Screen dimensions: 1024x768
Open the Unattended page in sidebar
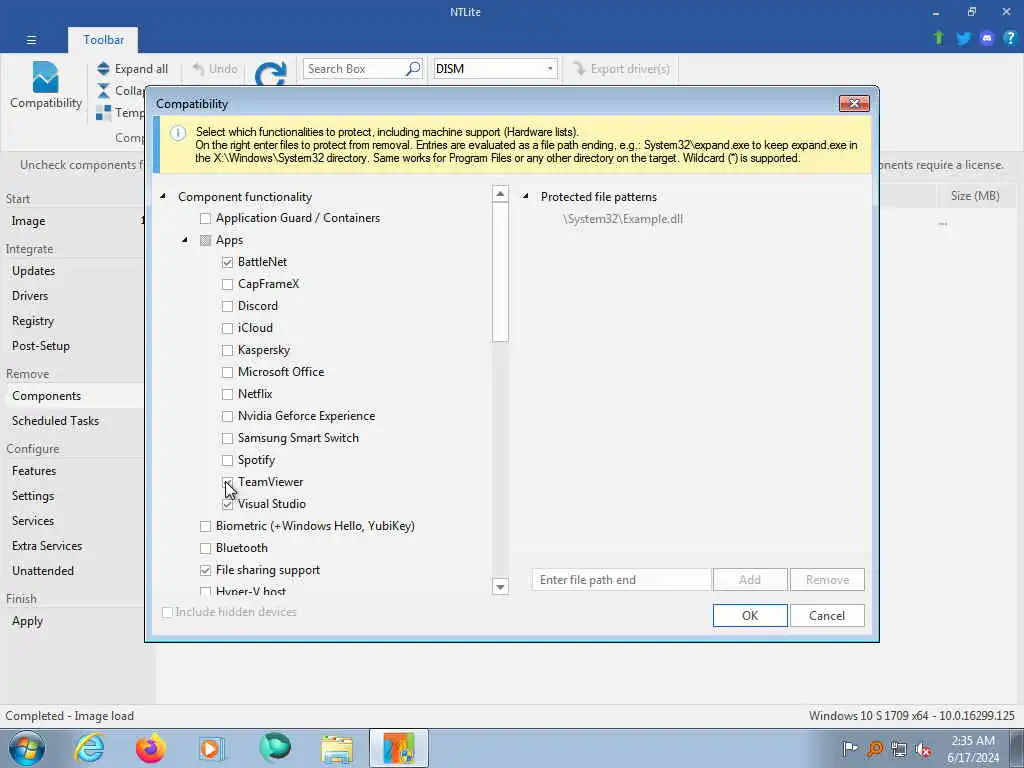click(42, 571)
